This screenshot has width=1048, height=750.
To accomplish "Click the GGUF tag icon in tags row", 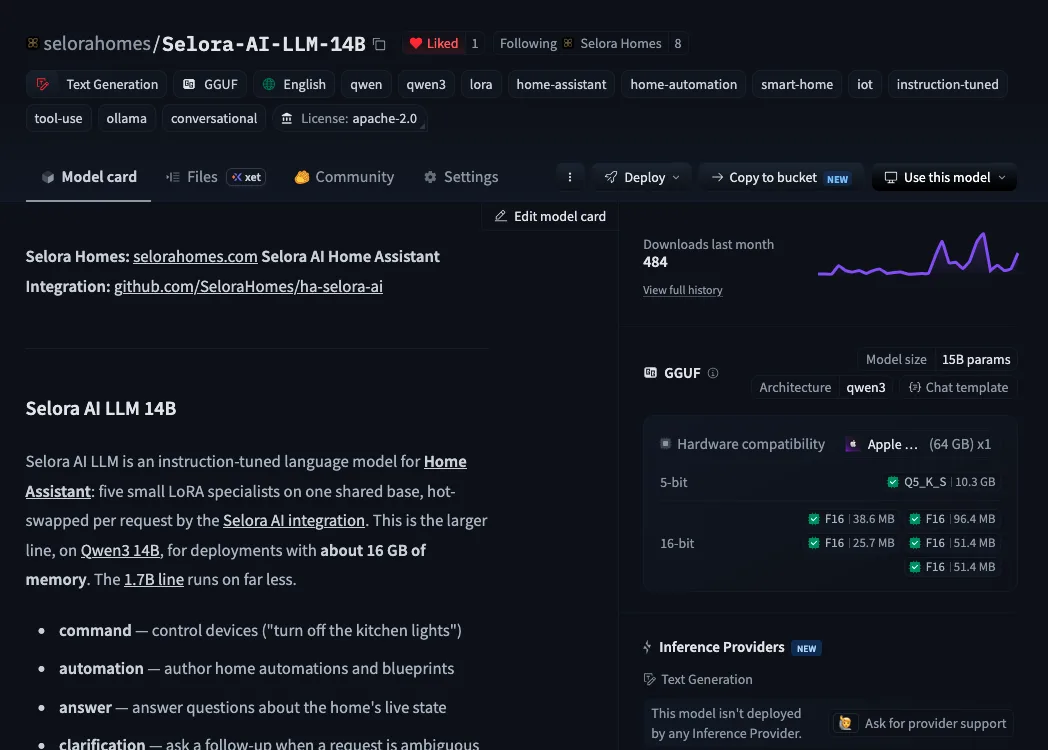I will [189, 84].
